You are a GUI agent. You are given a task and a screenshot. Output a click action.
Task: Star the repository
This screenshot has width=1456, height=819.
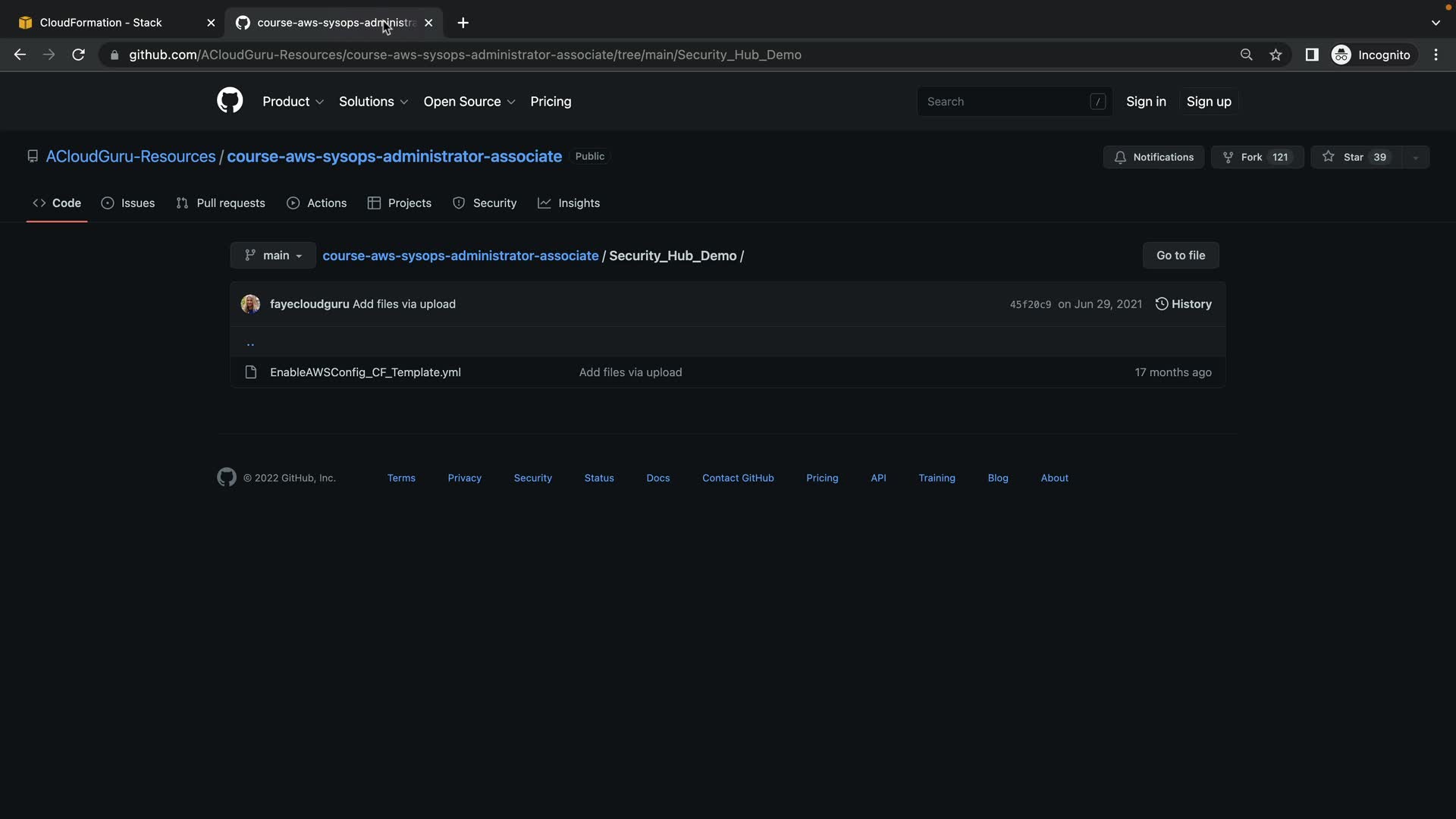pyautogui.click(x=1354, y=157)
